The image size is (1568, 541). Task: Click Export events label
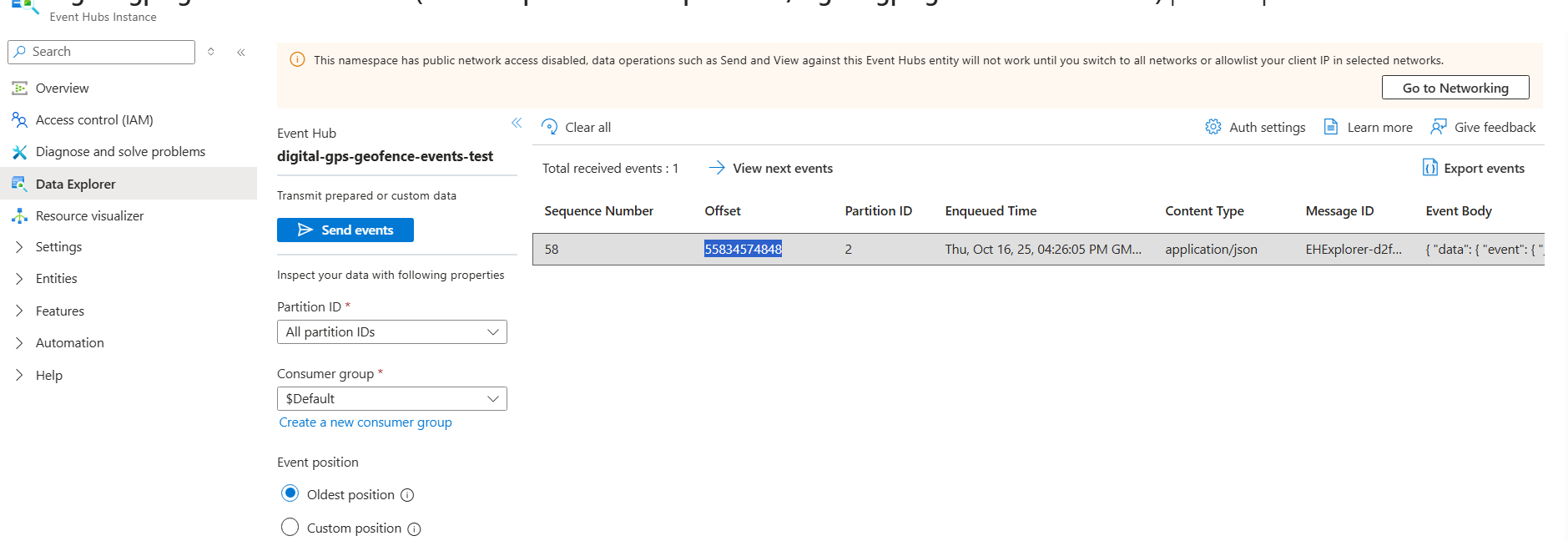pyautogui.click(x=1485, y=168)
